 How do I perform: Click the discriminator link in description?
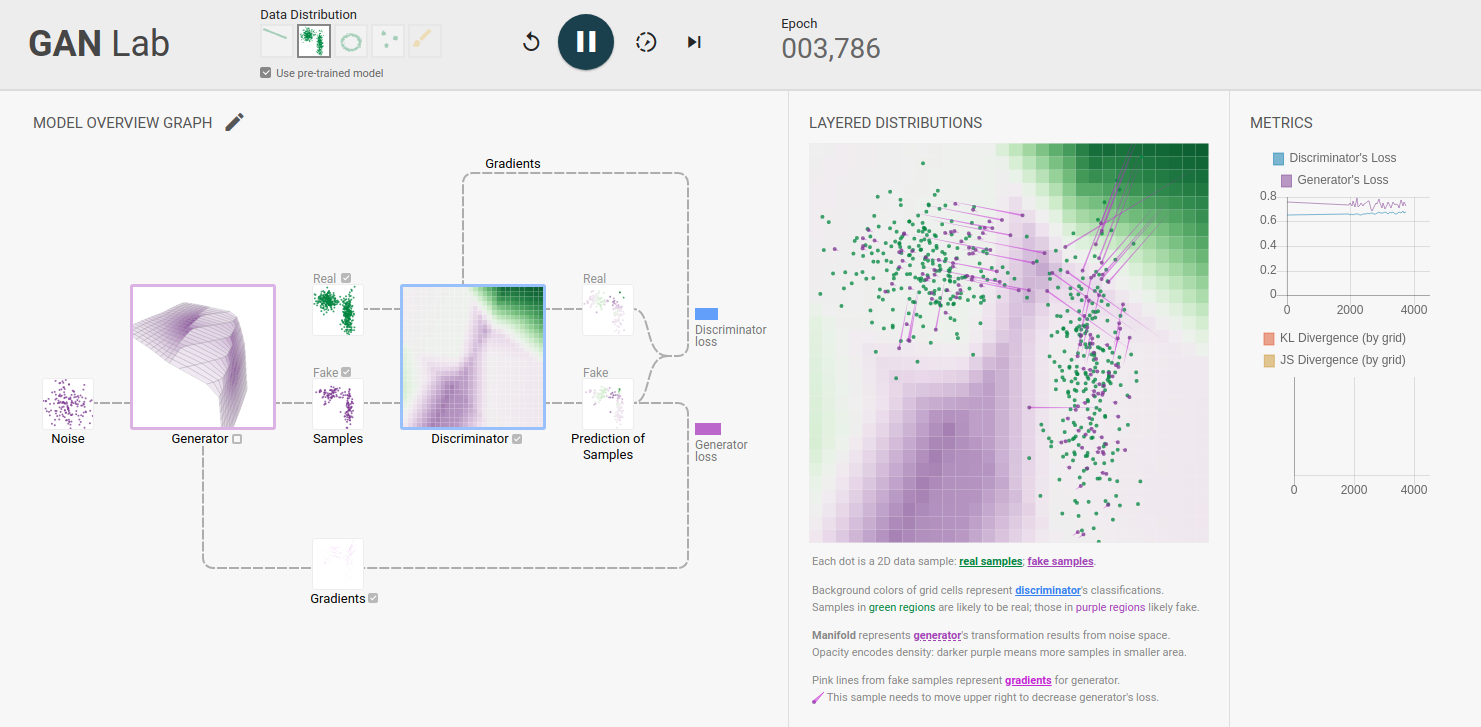coord(1048,590)
